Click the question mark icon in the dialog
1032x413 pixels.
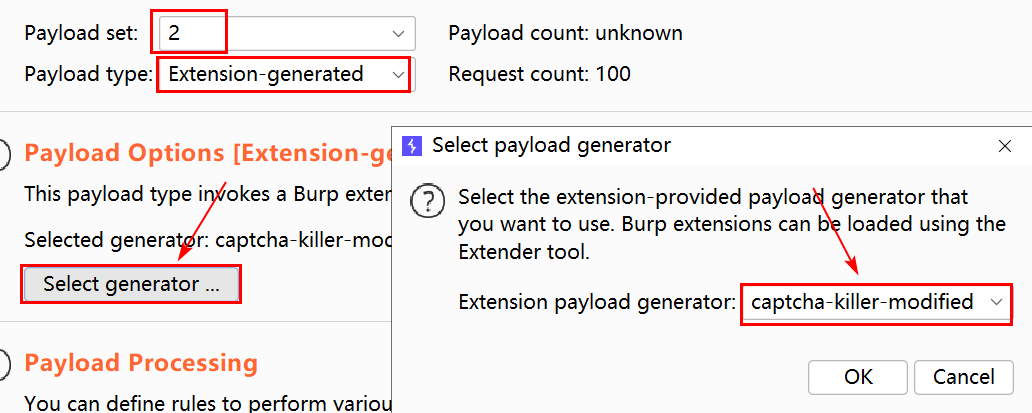(428, 203)
